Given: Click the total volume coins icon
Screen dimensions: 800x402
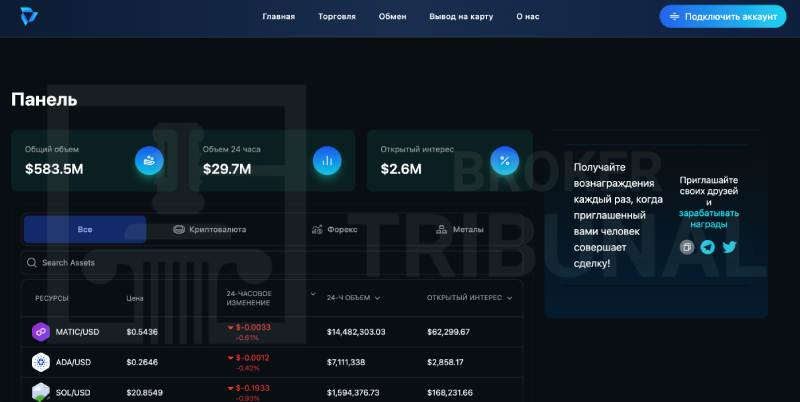Looking at the screenshot, I should click(x=149, y=160).
